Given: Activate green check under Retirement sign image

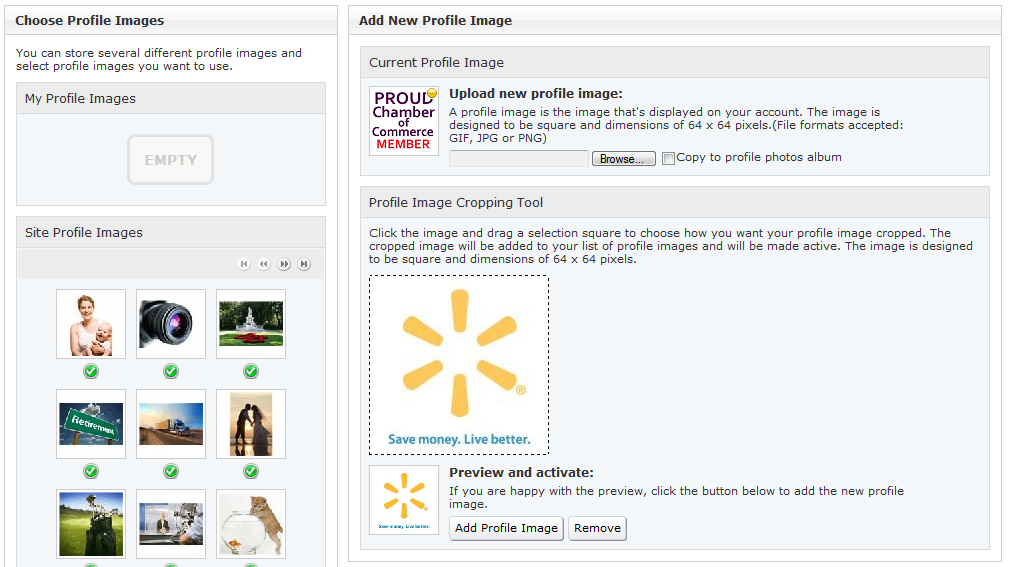Looking at the screenshot, I should tap(91, 471).
